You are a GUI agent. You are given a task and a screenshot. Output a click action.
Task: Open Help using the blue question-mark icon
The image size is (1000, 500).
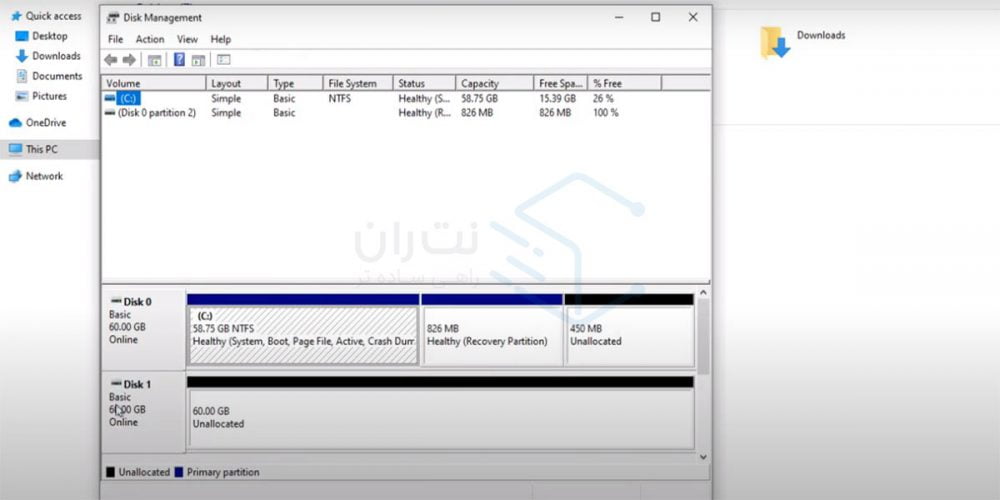click(179, 60)
